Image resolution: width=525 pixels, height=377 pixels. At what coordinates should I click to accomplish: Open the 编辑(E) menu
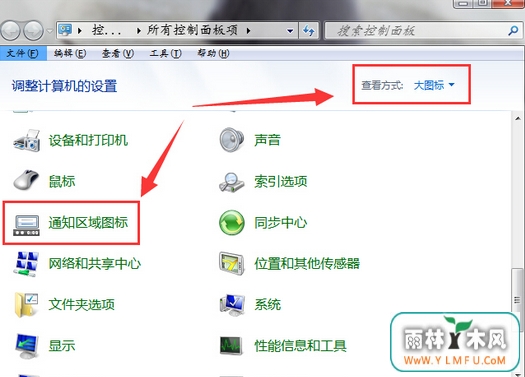tap(70, 53)
